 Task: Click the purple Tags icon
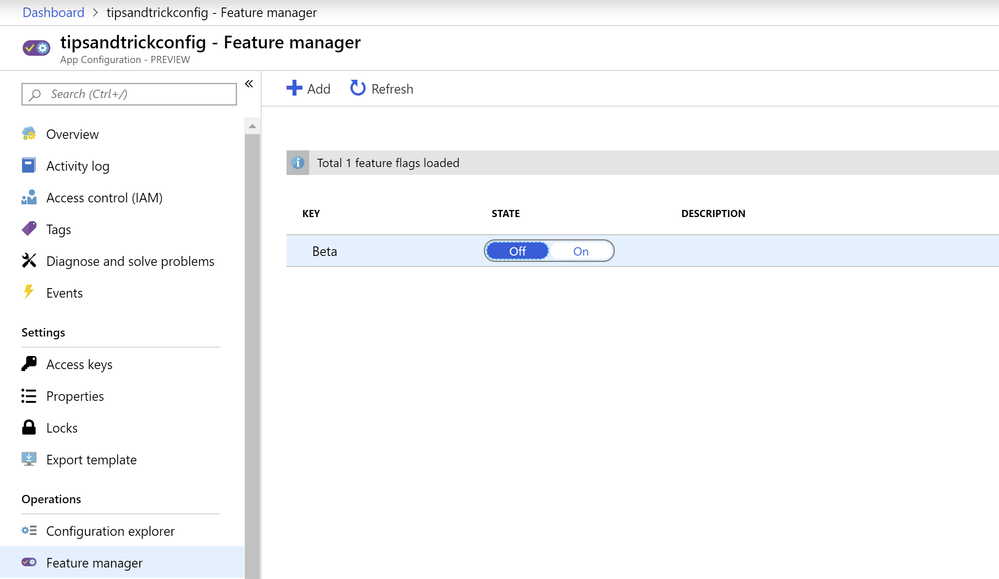click(x=29, y=229)
